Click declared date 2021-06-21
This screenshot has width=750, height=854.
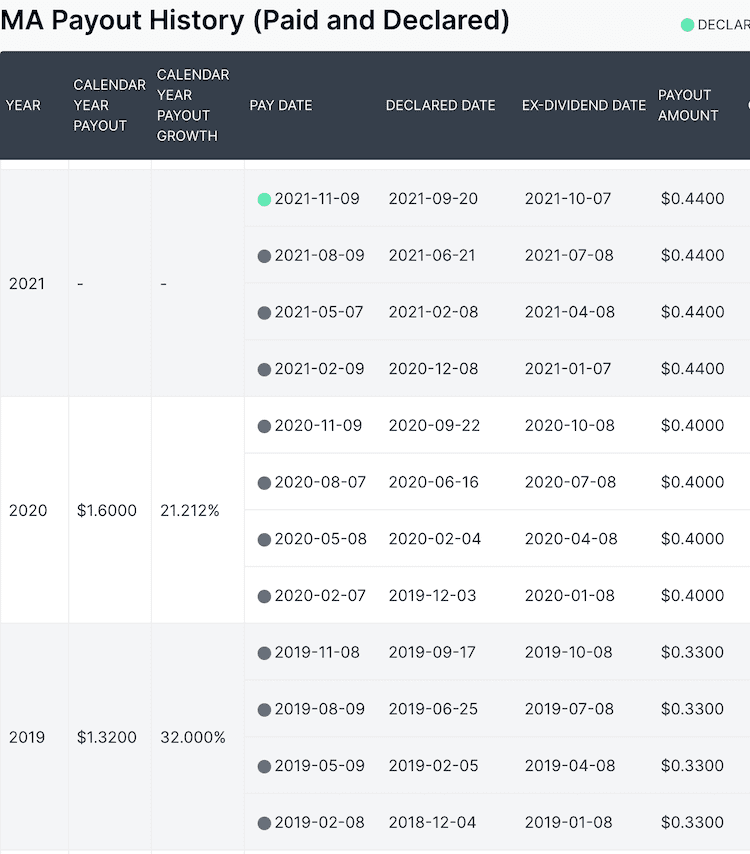(x=432, y=255)
